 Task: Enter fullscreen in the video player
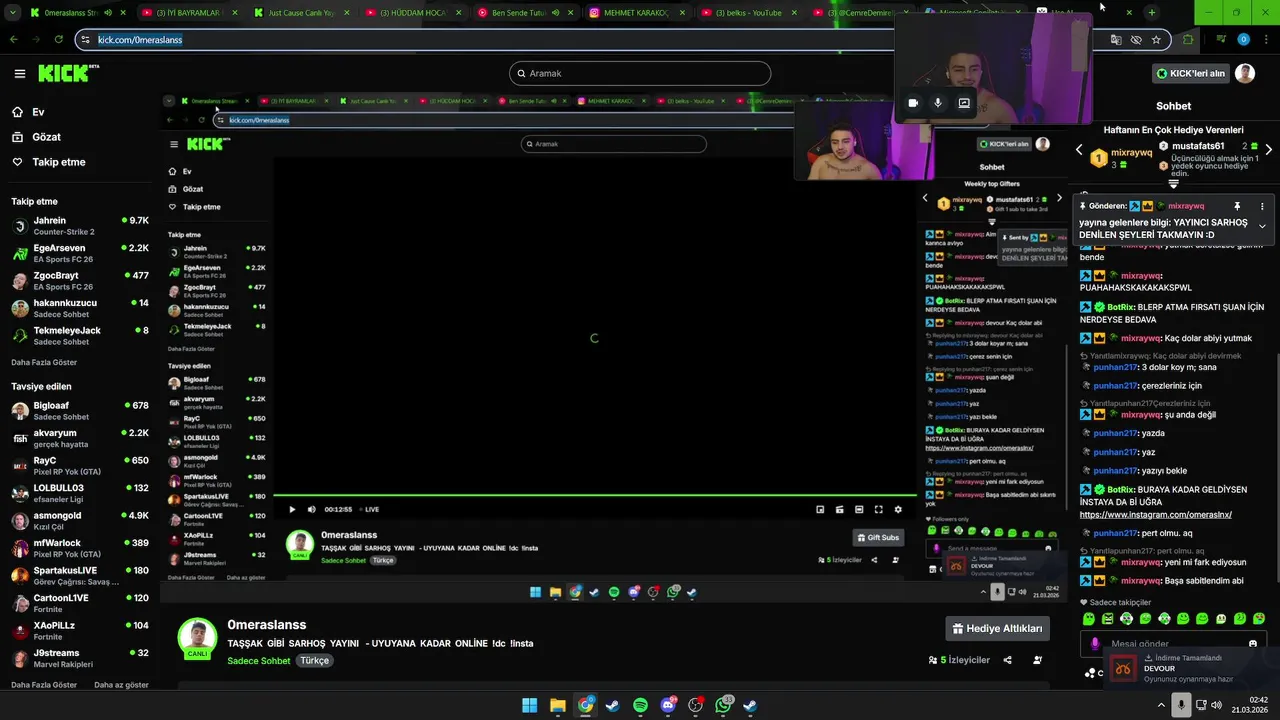[x=878, y=509]
